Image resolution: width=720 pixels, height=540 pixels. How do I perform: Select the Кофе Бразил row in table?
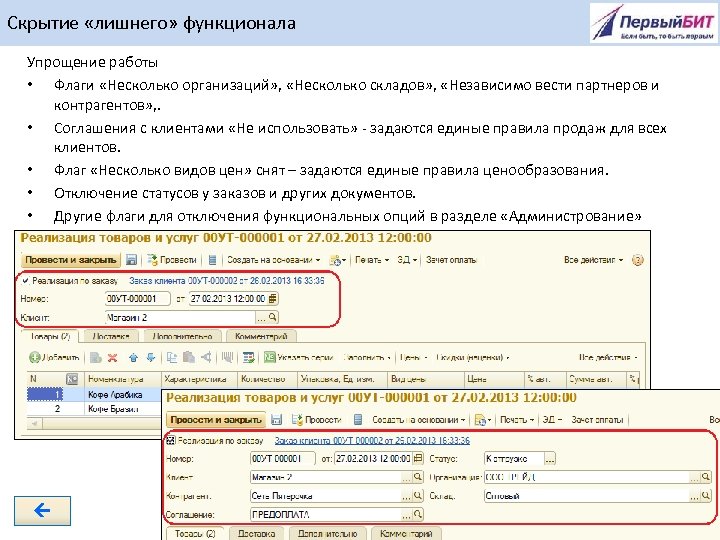[x=94, y=409]
